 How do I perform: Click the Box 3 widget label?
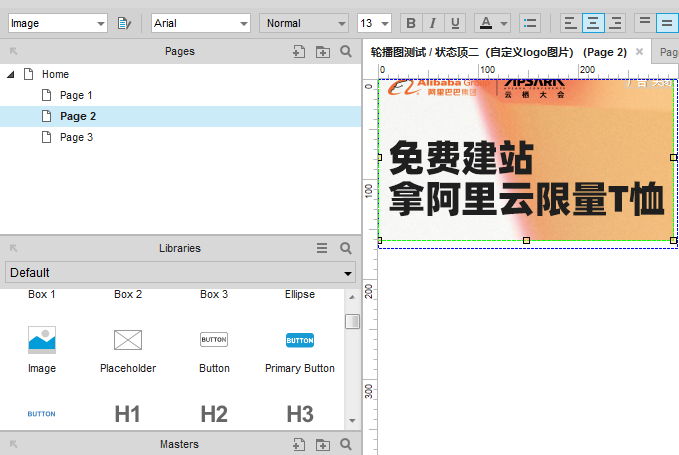[x=214, y=294]
